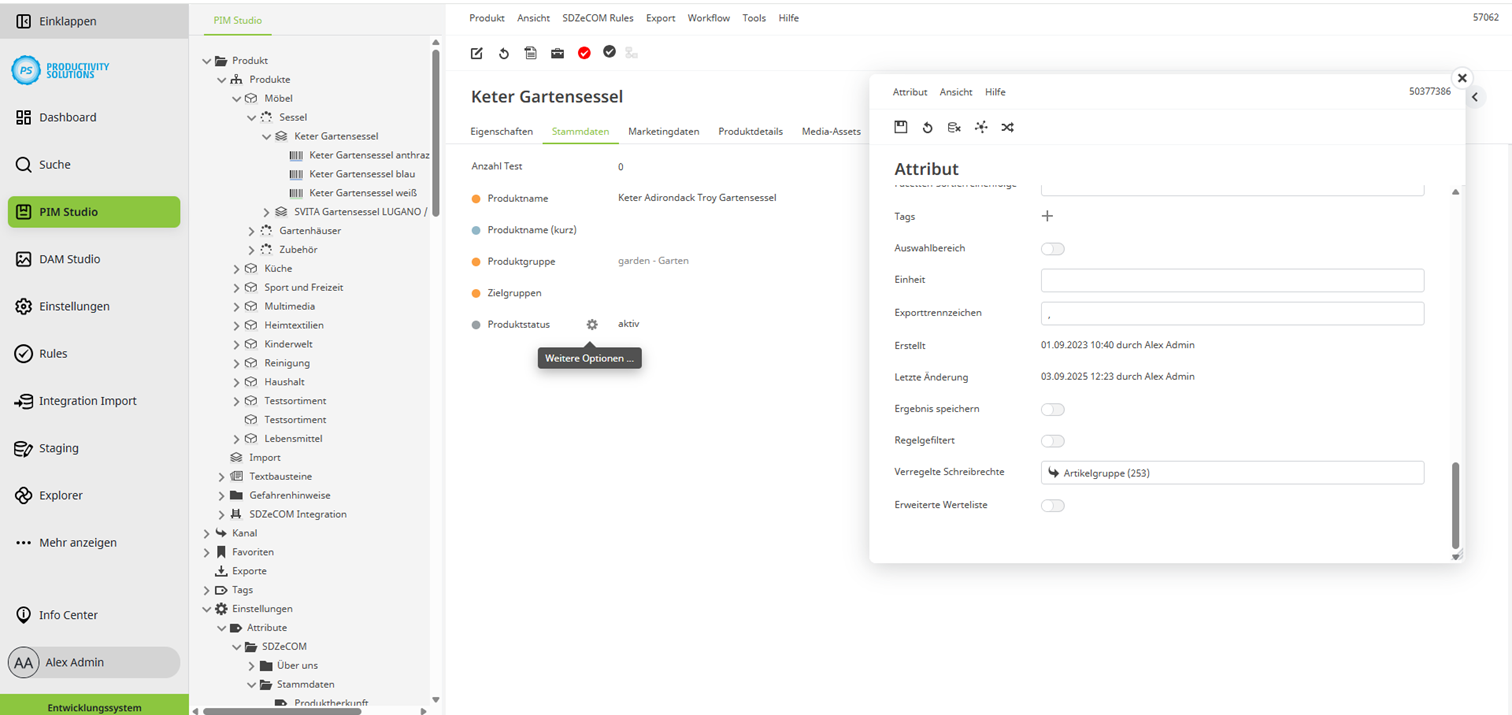Image resolution: width=1512 pixels, height=715 pixels.
Task: Expand the Gartenhäuser tree node
Action: [x=252, y=231]
